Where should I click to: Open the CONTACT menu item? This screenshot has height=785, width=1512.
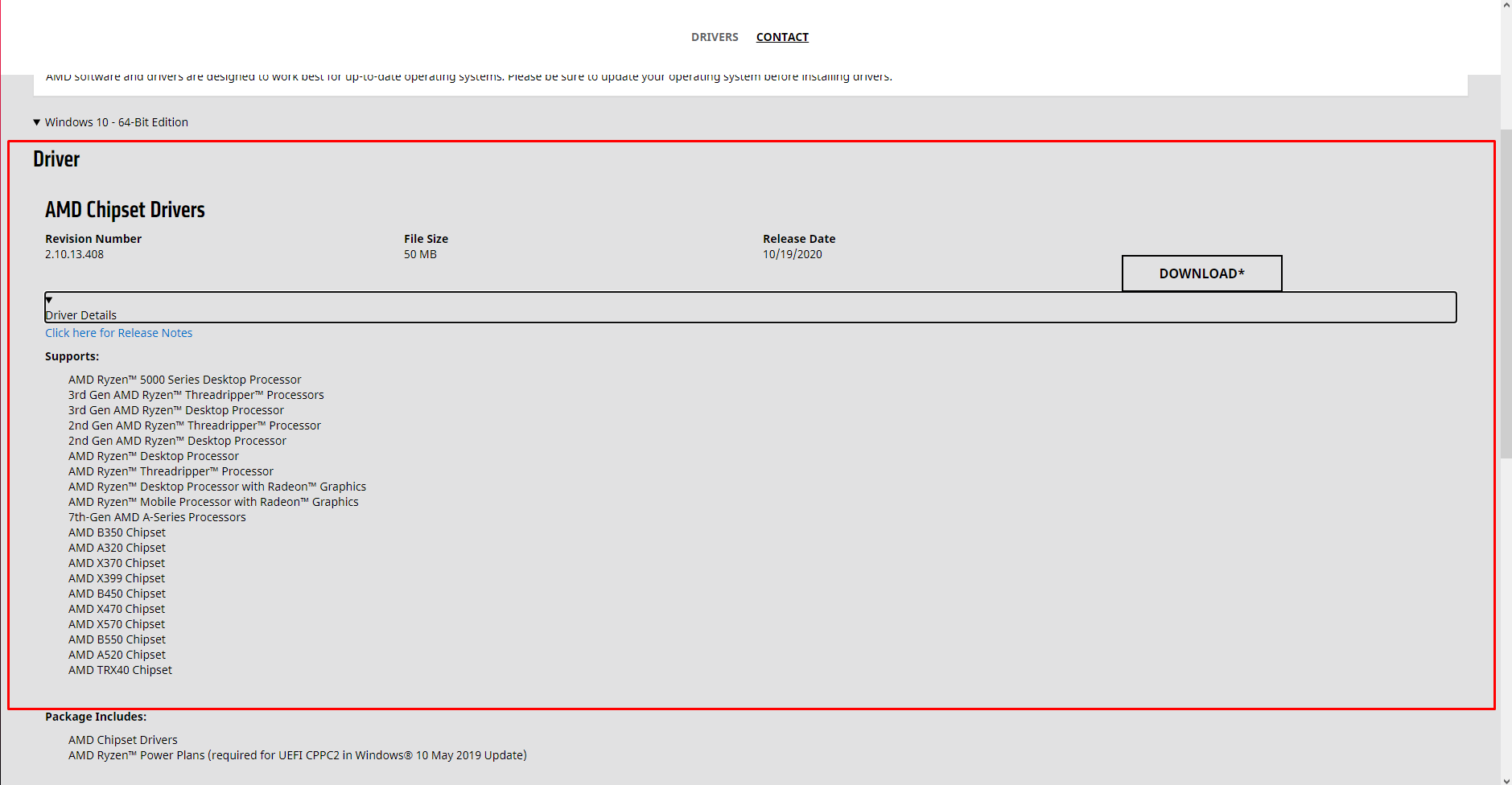pyautogui.click(x=782, y=37)
